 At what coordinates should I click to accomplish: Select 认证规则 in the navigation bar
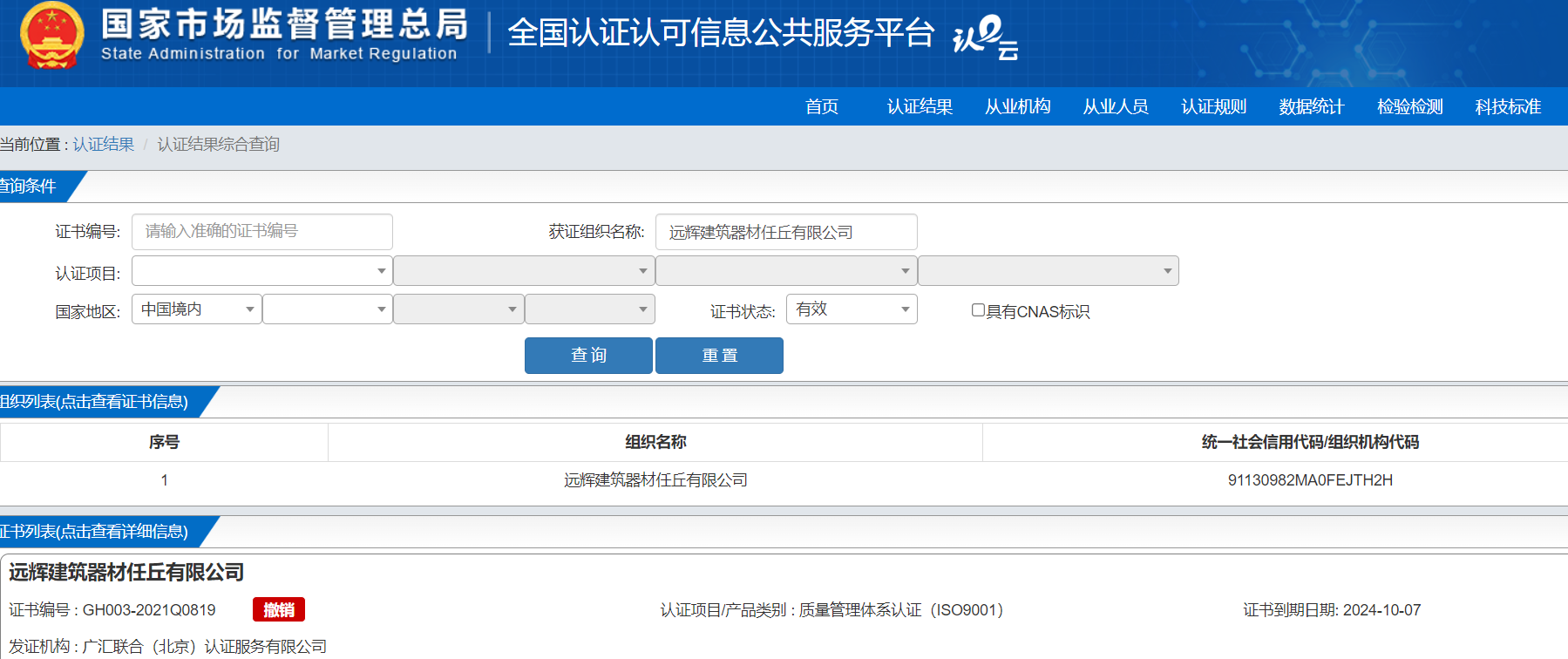point(1213,106)
